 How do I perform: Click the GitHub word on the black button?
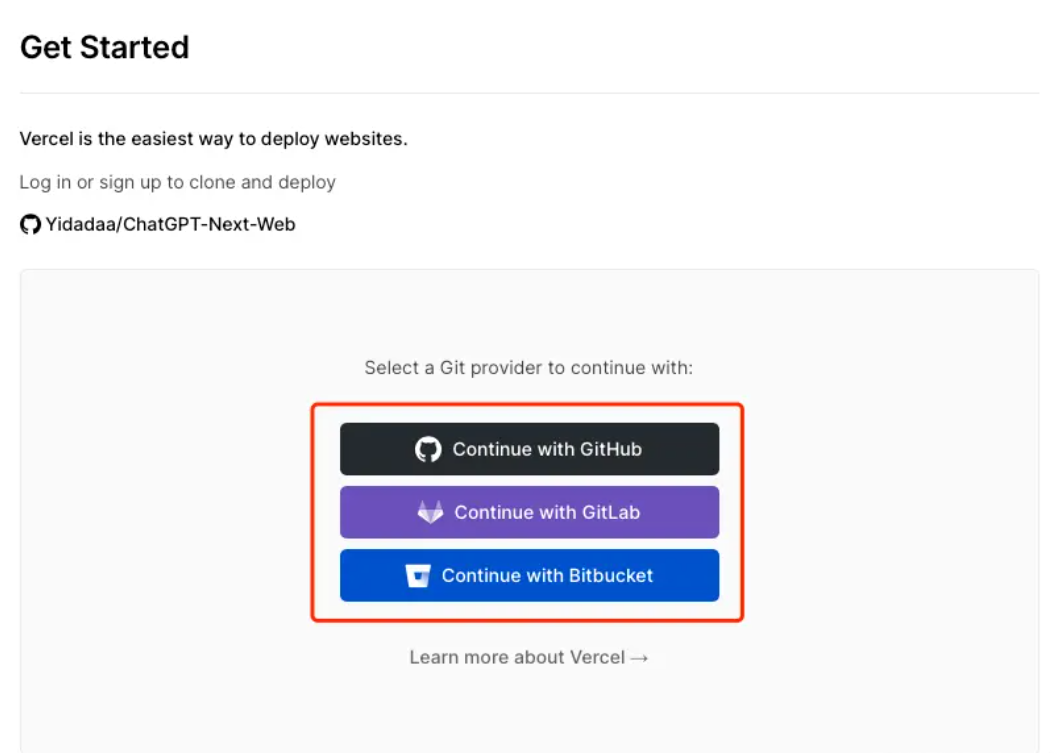(611, 449)
